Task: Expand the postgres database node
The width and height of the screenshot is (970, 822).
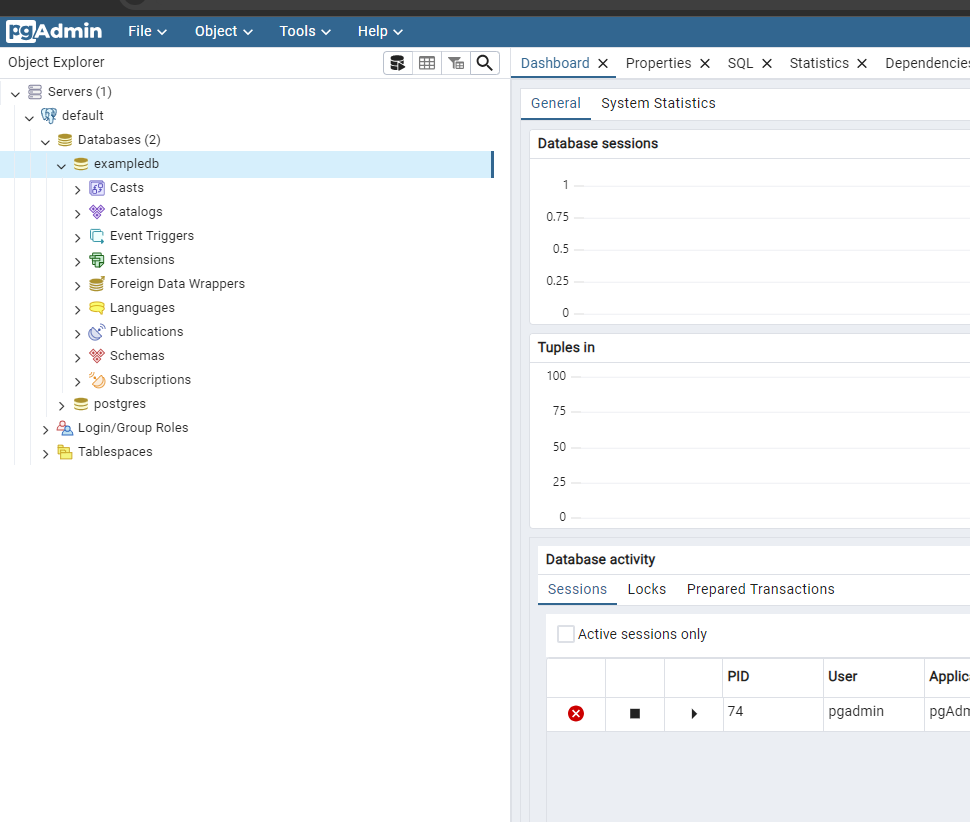Action: [62, 405]
